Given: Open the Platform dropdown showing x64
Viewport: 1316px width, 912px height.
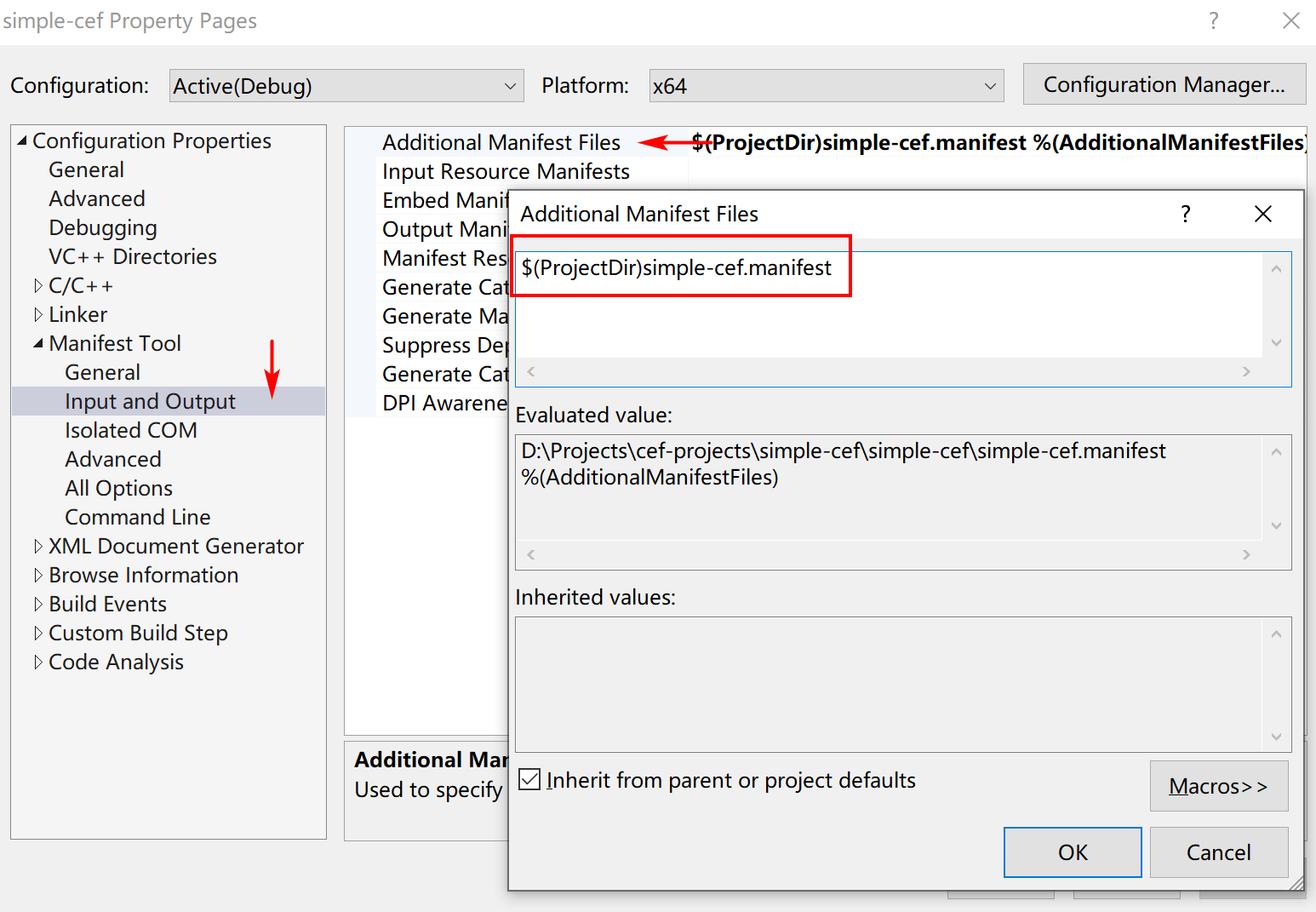Looking at the screenshot, I should [826, 86].
